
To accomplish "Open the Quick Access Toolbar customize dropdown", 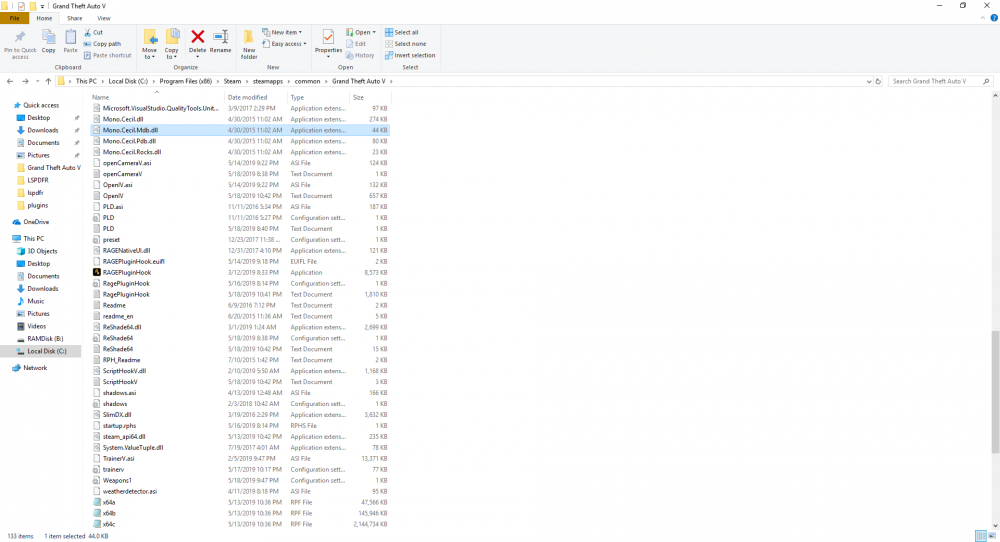I will coord(43,6).
